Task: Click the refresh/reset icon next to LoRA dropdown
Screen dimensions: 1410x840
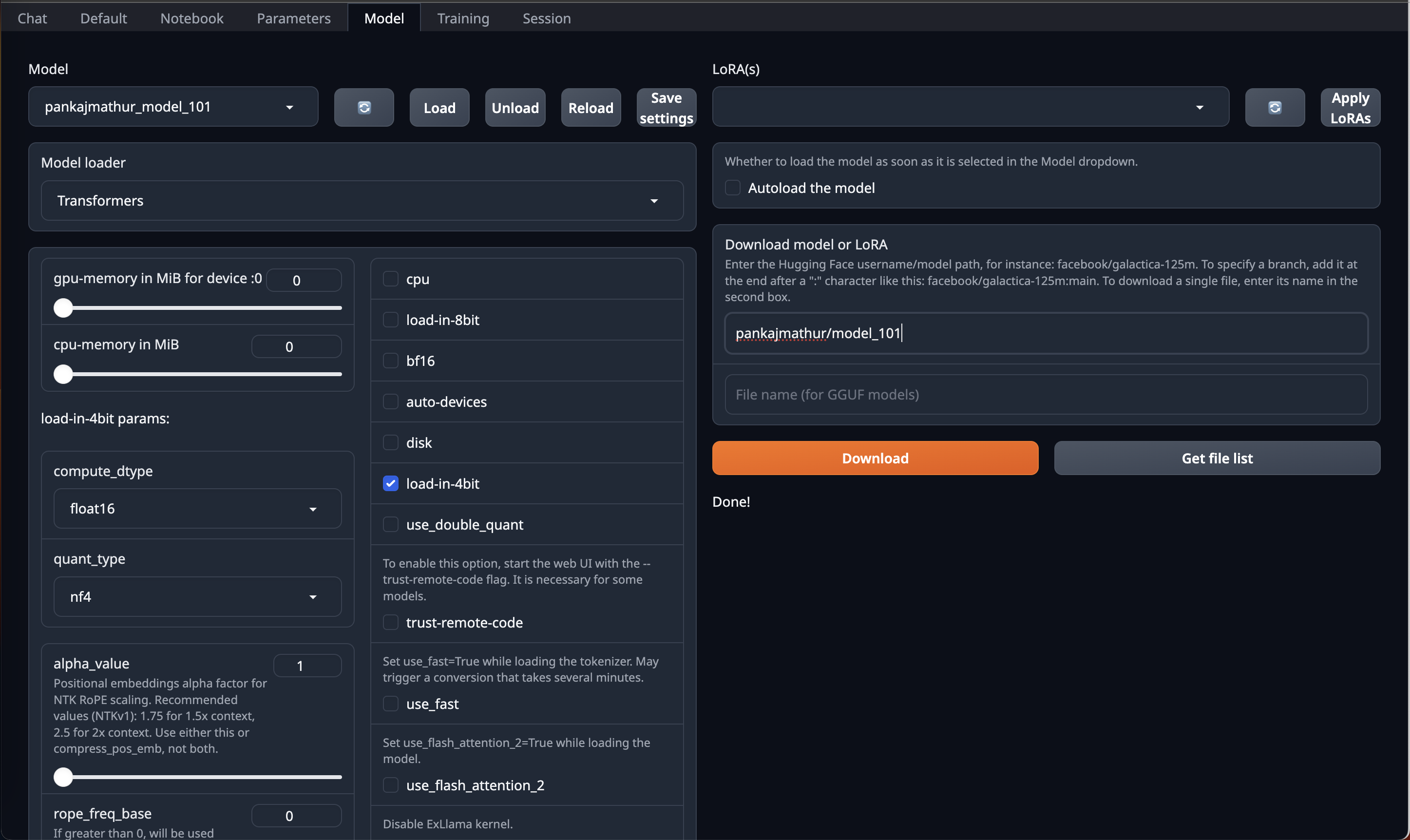Action: (x=1275, y=107)
